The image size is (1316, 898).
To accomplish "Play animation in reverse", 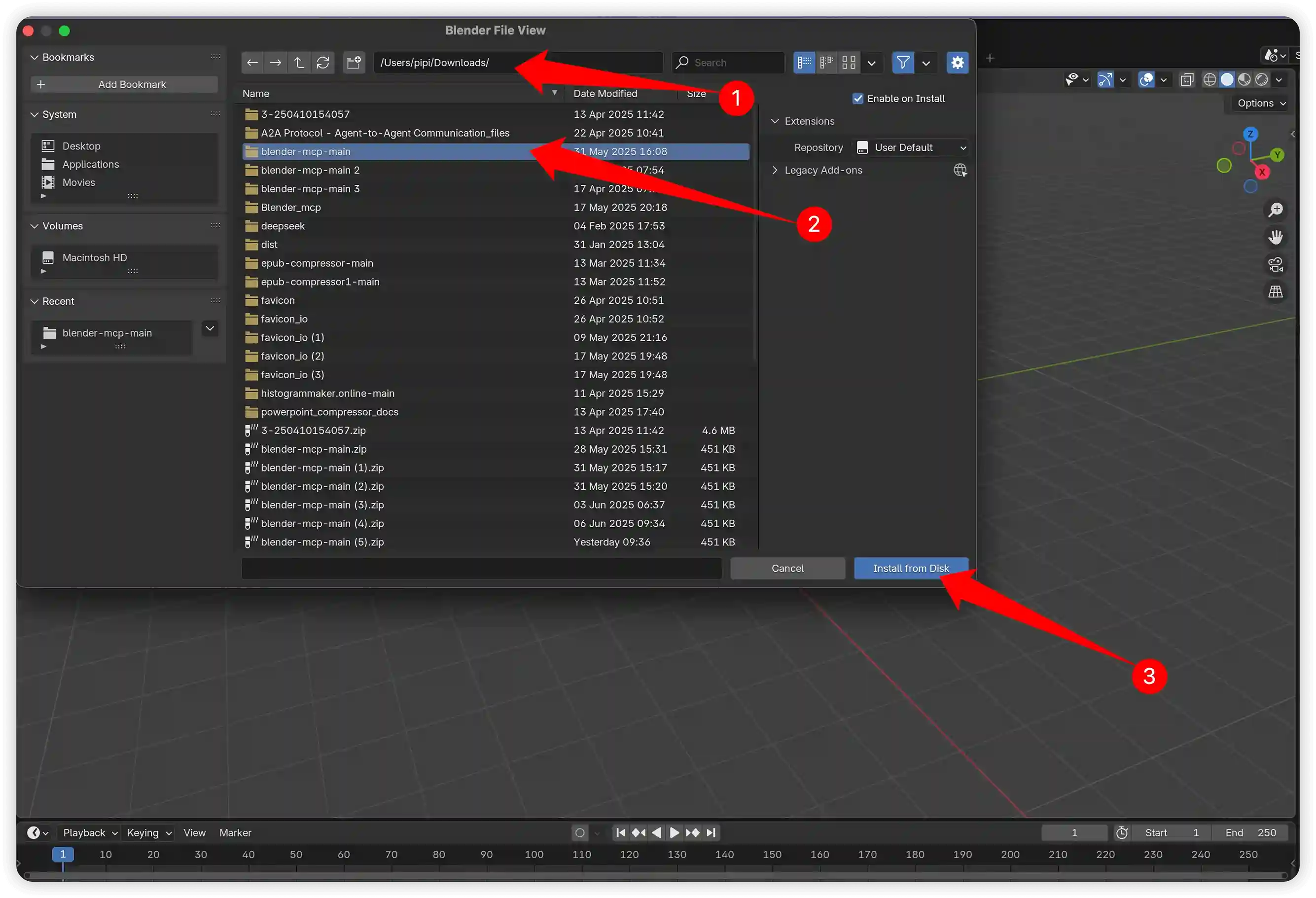I will point(657,833).
